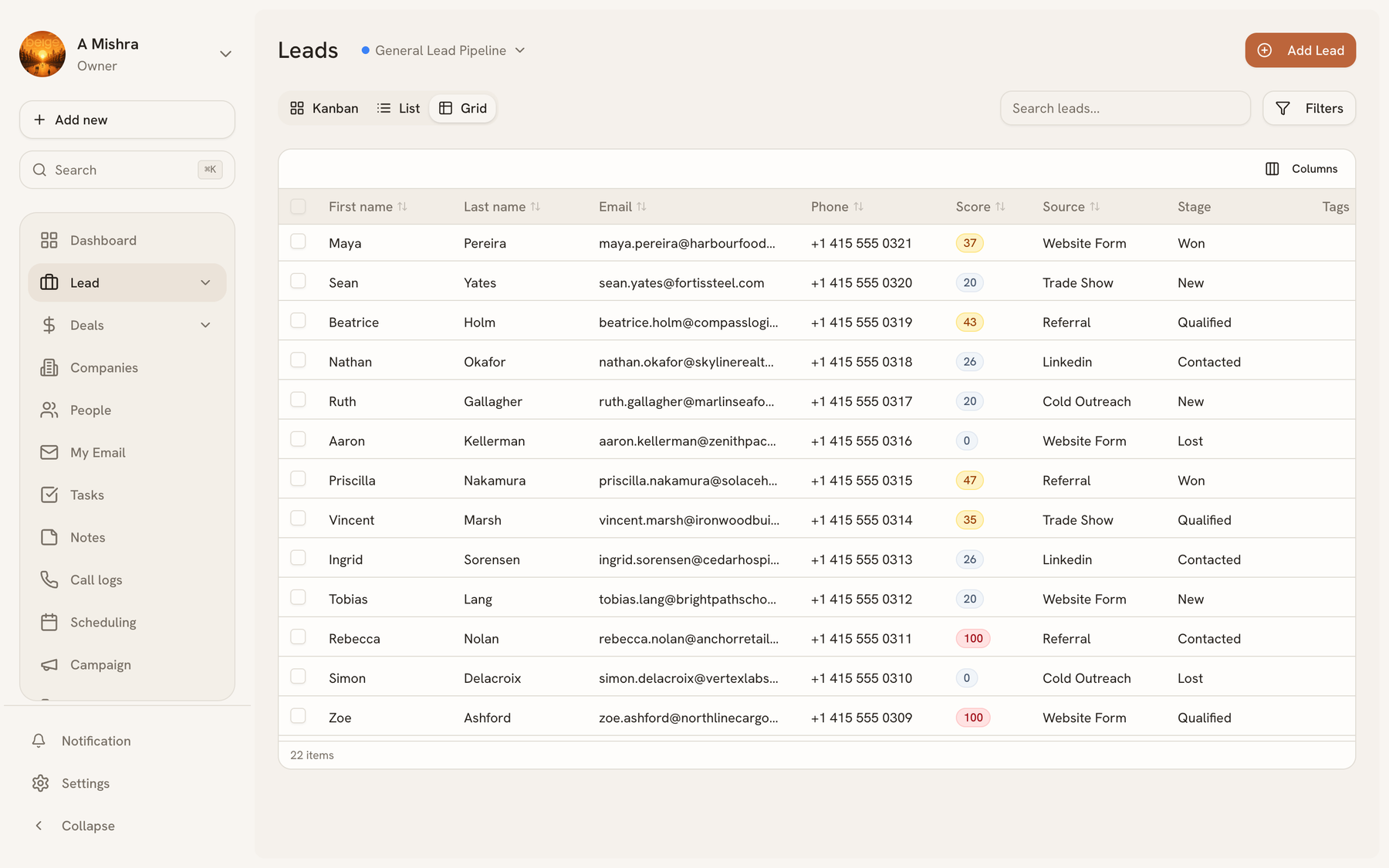Focus the sidebar Search box

pos(127,170)
